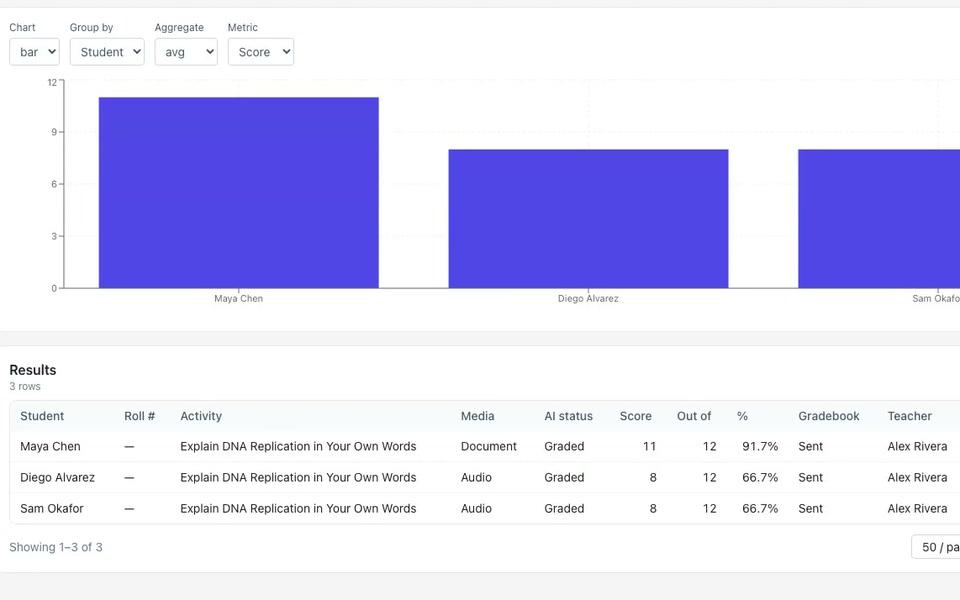
Task: Open the Group by Student dropdown
Action: (107, 52)
